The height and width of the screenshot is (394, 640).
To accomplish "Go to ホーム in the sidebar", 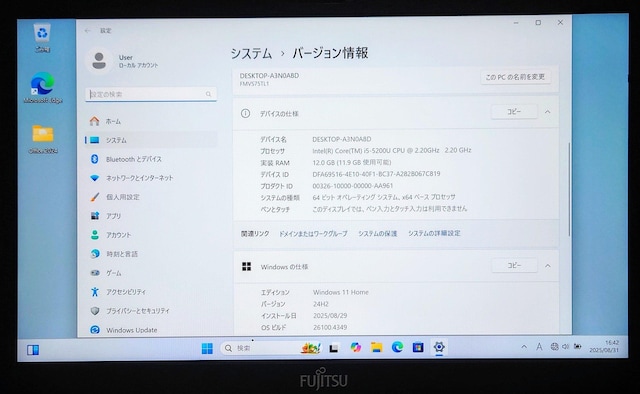I will point(151,121).
